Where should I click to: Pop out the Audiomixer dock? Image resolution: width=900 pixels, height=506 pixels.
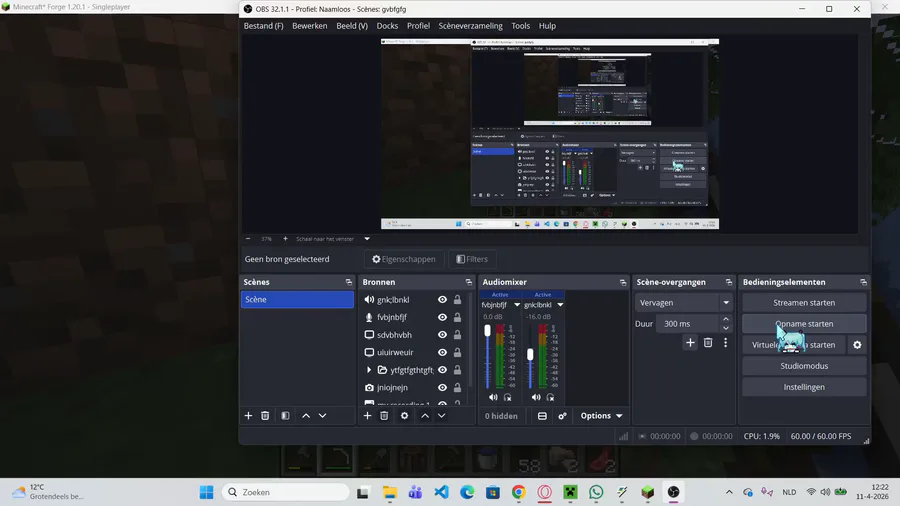tap(623, 282)
